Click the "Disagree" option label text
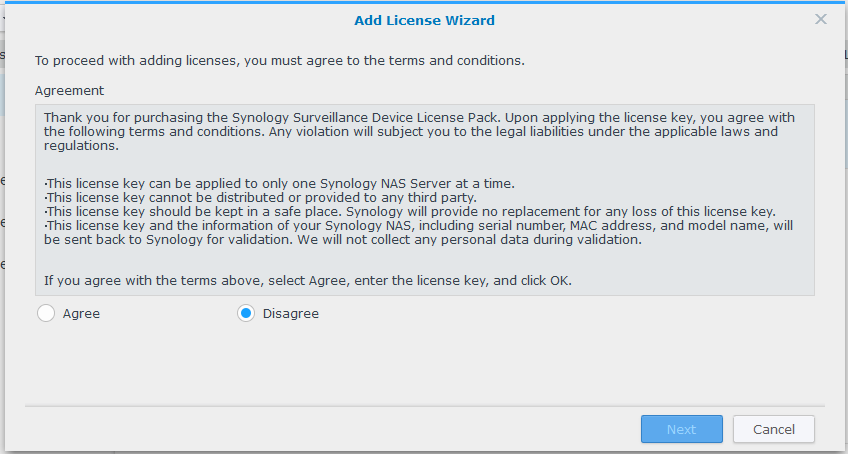Image resolution: width=848 pixels, height=454 pixels. click(290, 314)
